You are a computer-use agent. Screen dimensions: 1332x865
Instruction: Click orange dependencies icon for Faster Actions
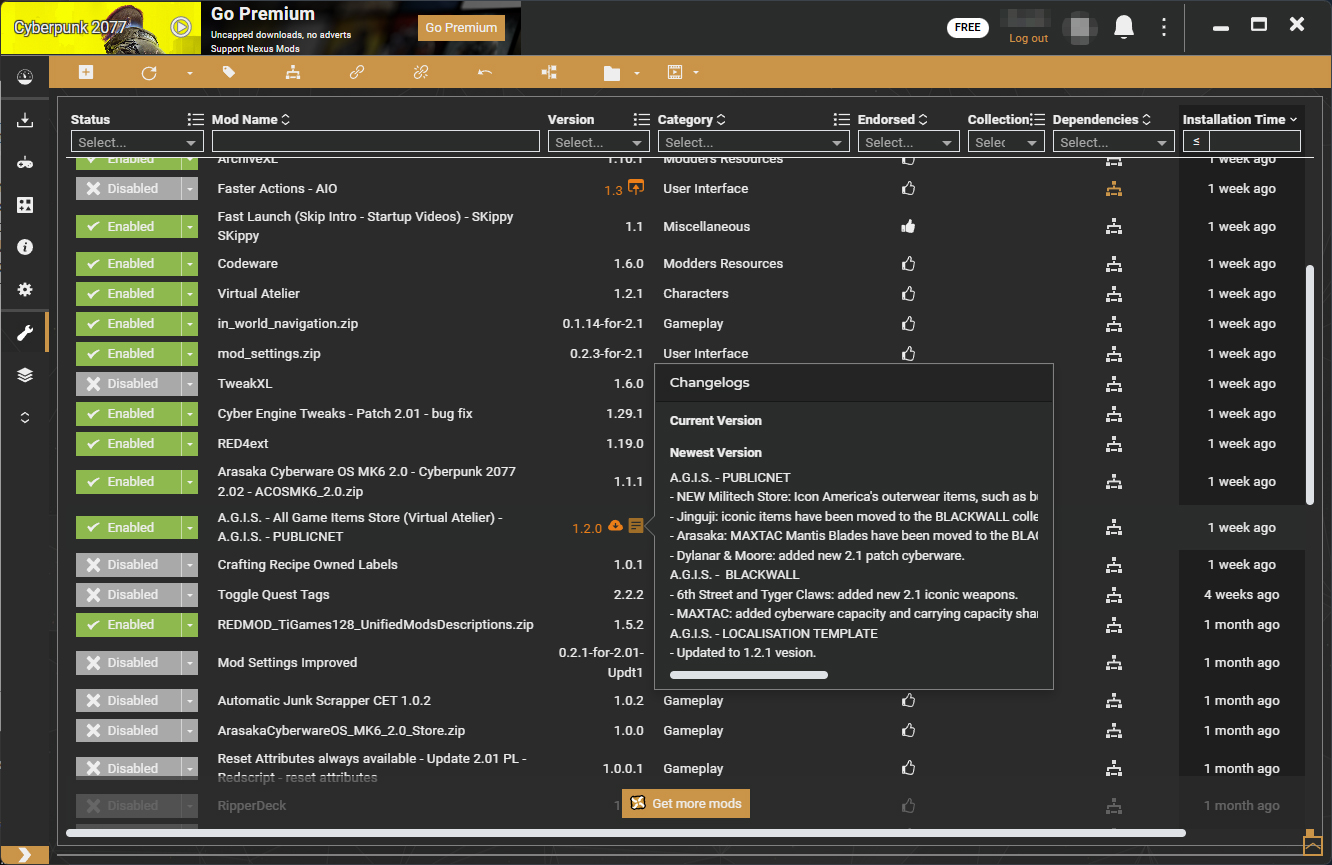click(1114, 189)
